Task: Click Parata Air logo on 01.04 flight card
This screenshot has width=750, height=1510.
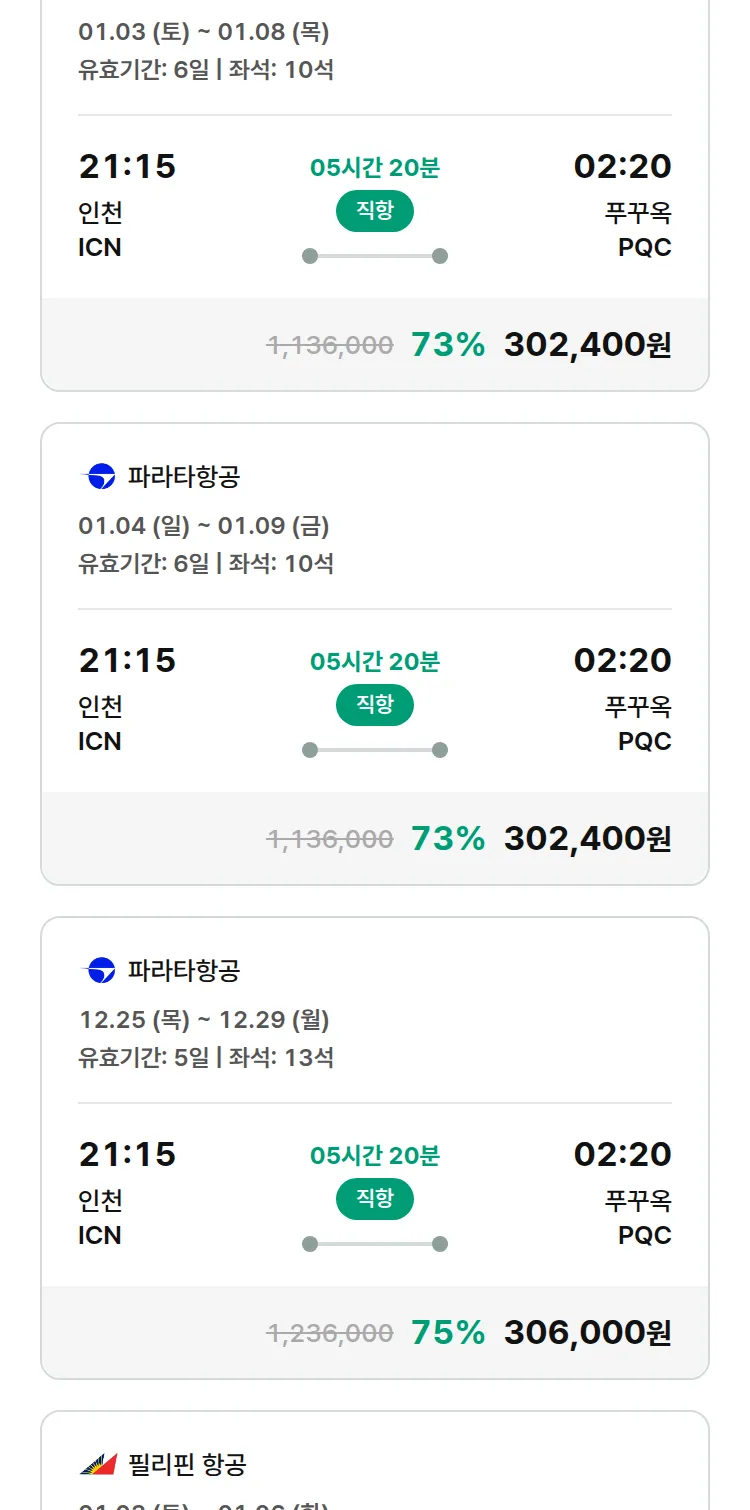Action: click(x=99, y=477)
